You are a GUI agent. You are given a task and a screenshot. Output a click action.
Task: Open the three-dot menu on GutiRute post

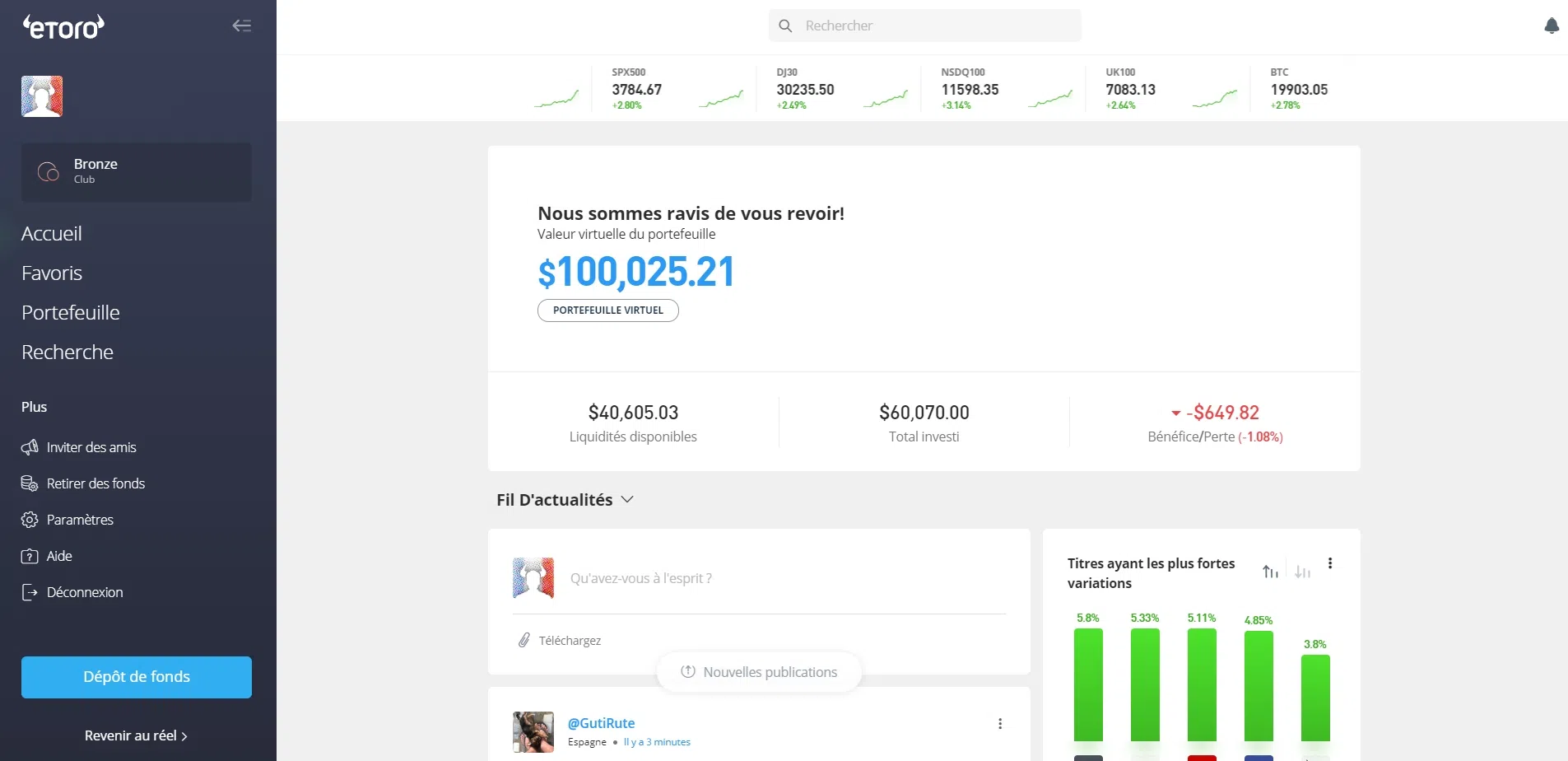[1000, 723]
